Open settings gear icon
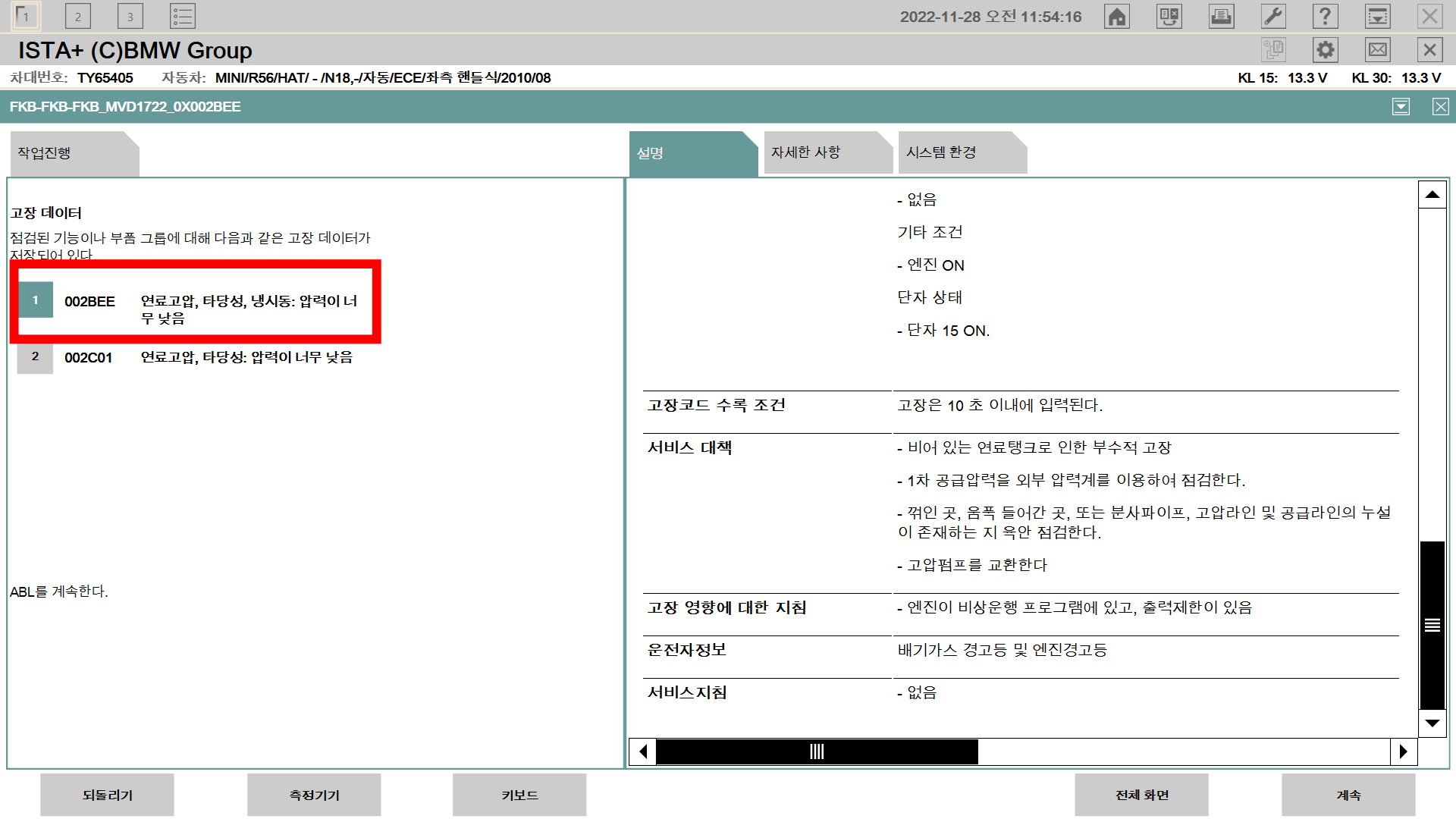The width and height of the screenshot is (1456, 819). tap(1325, 50)
